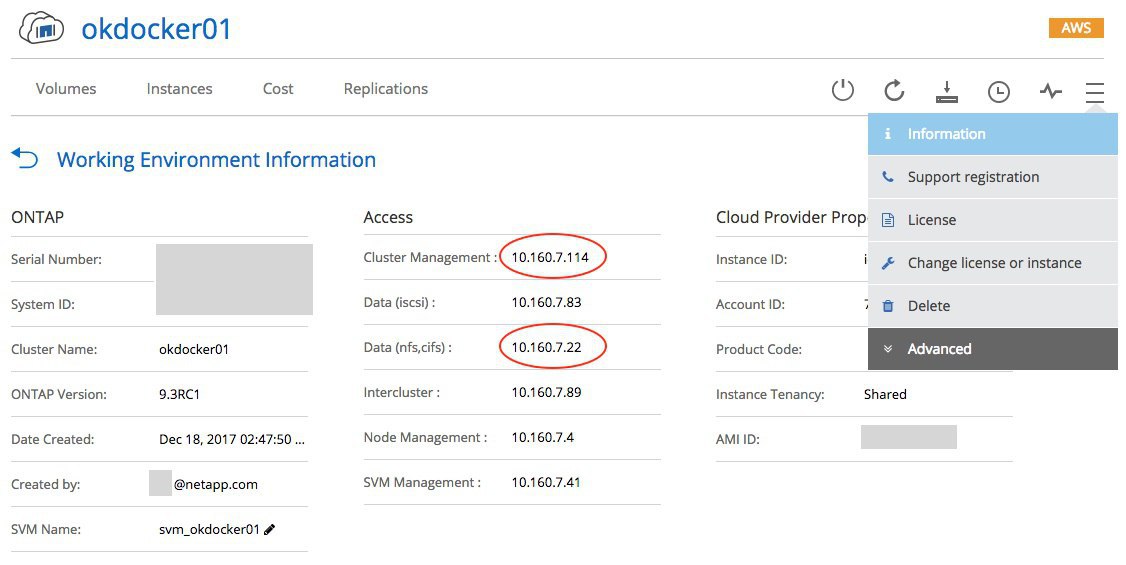This screenshot has width=1126, height=565.
Task: Open the Instances tab
Action: pyautogui.click(x=180, y=89)
